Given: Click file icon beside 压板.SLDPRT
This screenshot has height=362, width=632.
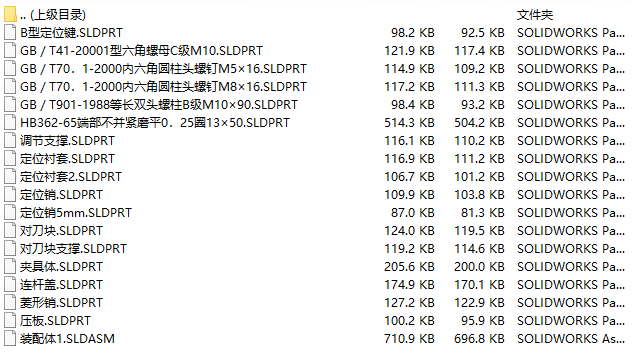Looking at the screenshot, I should (10, 320).
